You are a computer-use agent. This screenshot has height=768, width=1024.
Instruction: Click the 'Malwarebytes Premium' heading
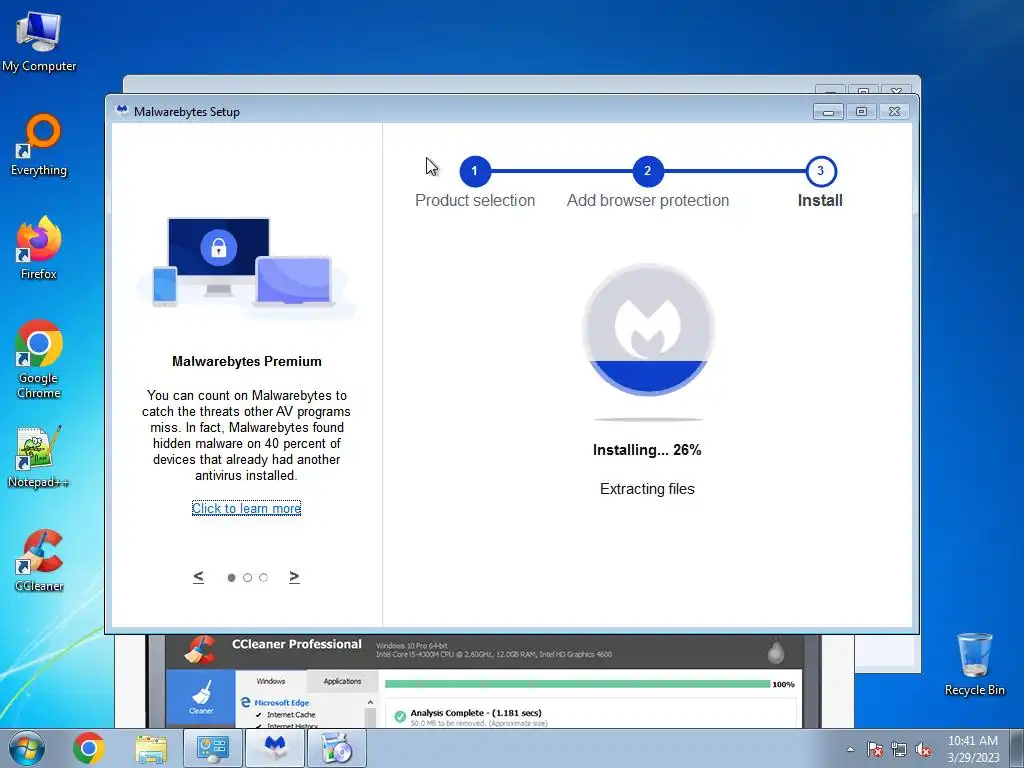[247, 361]
